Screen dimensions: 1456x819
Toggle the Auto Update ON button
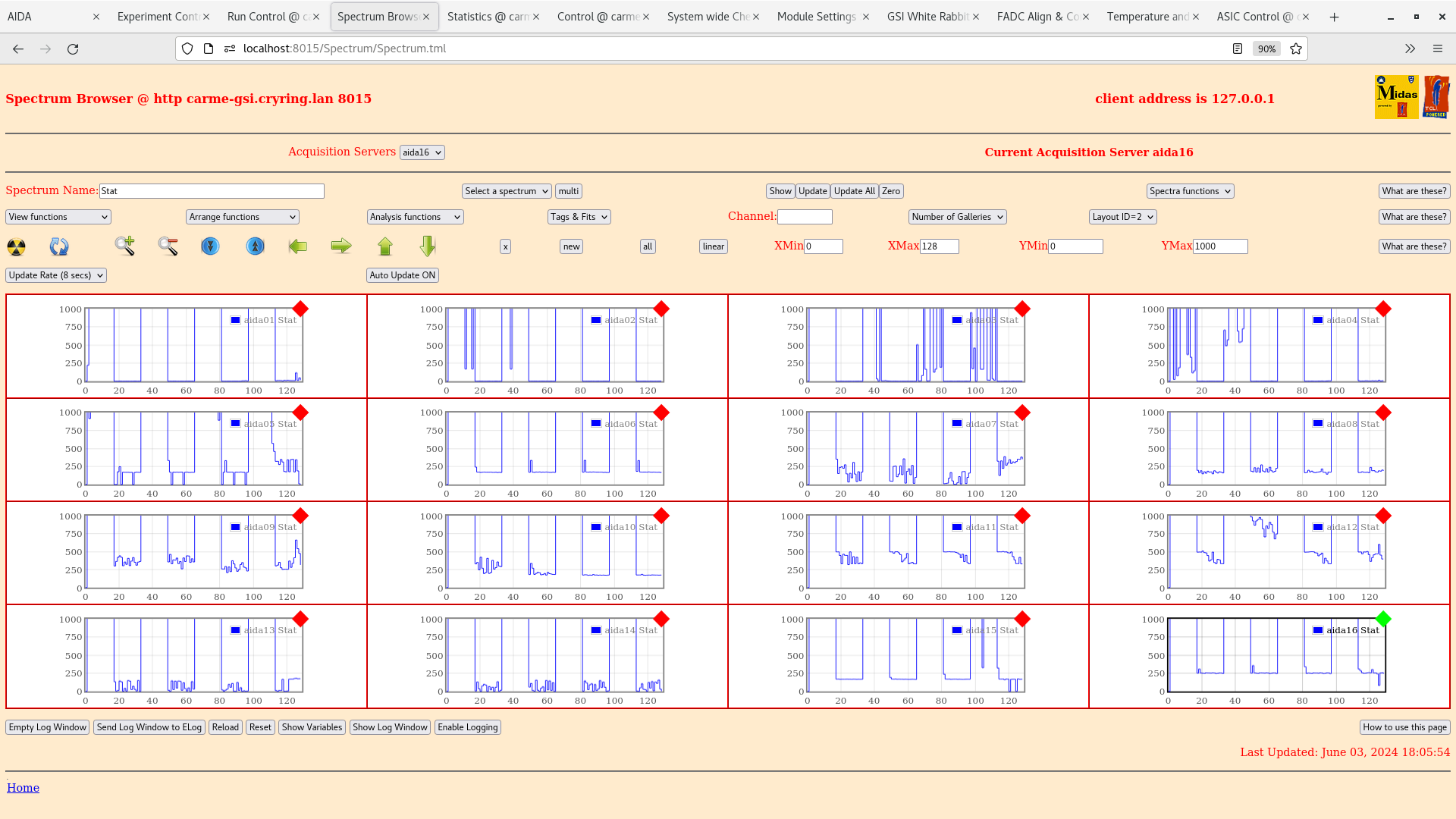point(403,275)
